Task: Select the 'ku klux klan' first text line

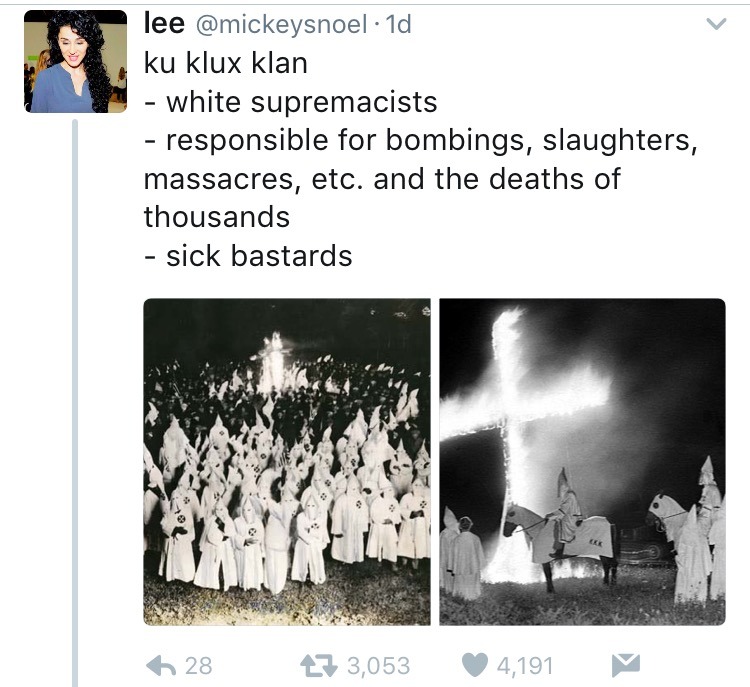Action: (226, 63)
